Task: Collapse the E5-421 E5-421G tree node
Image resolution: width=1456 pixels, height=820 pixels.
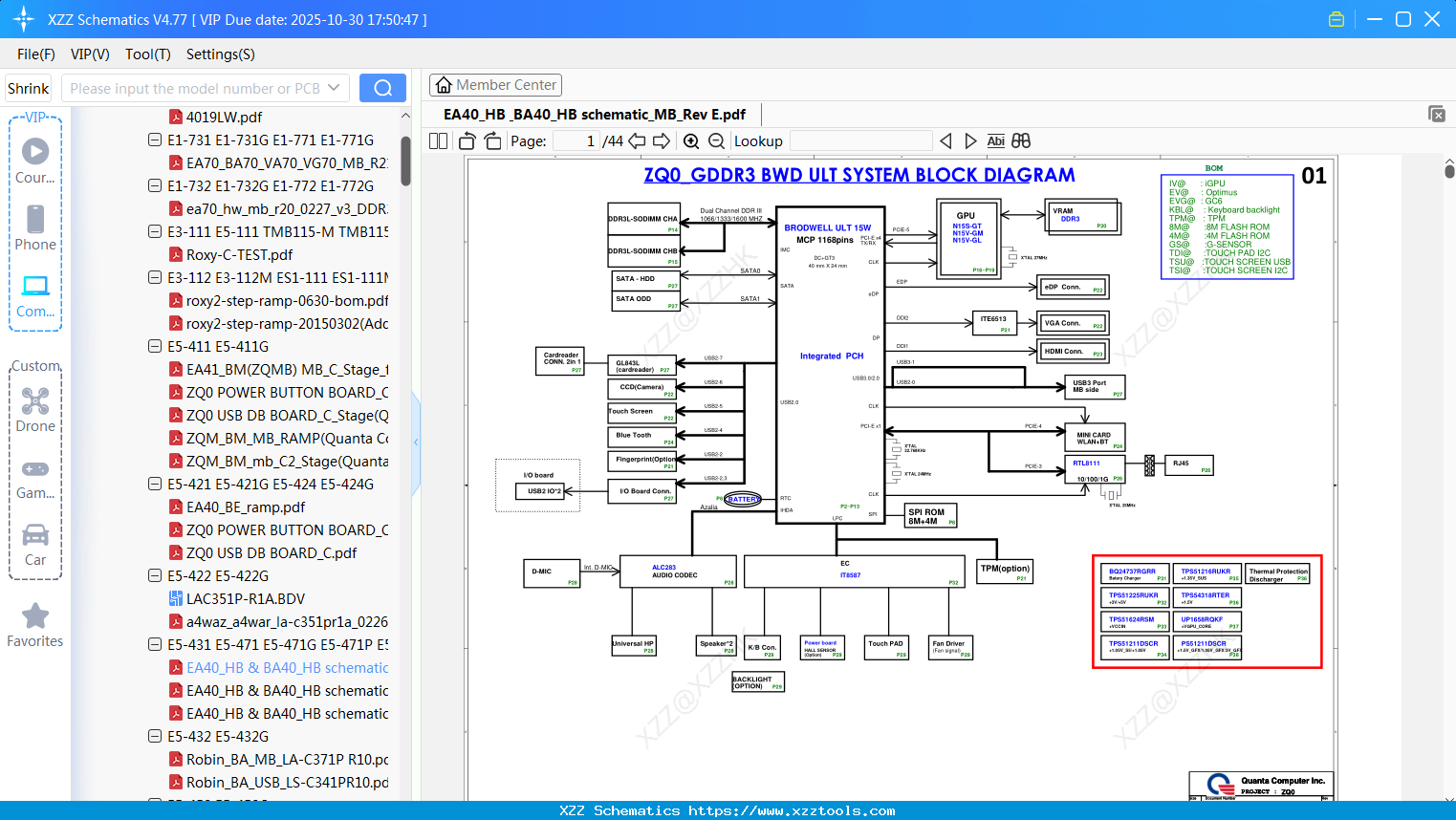Action: (x=155, y=485)
